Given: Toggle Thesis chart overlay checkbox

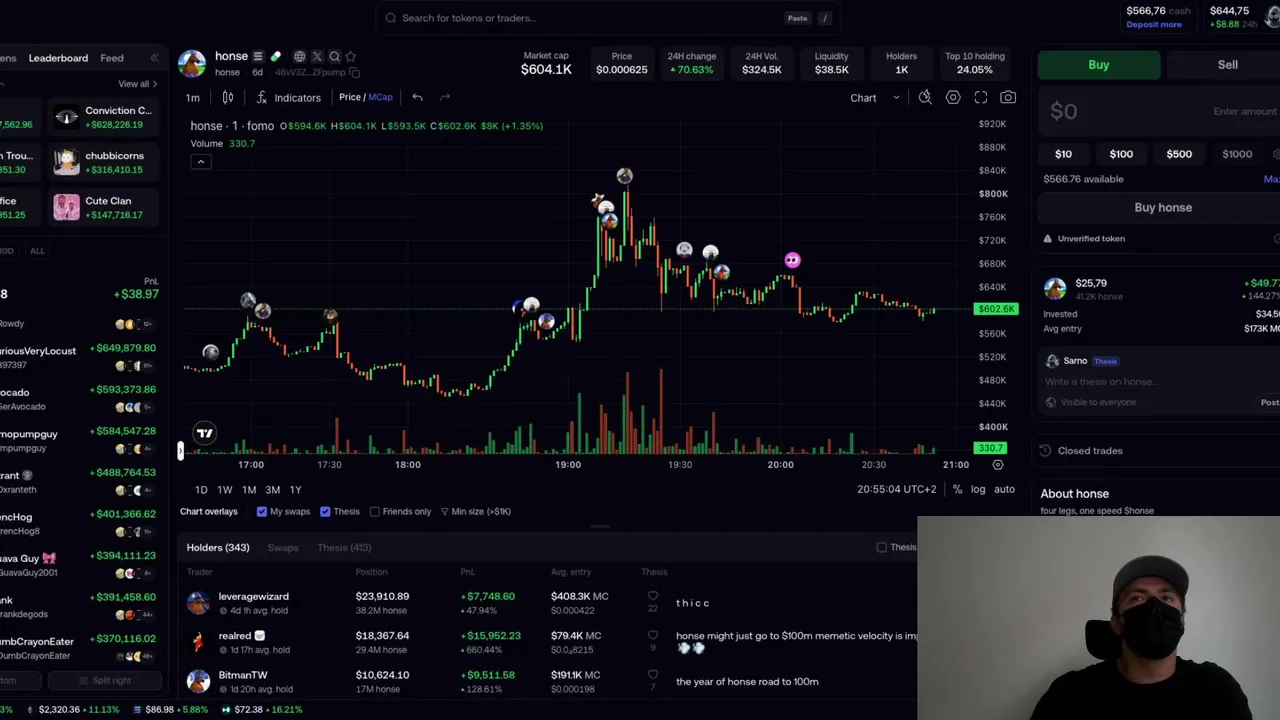Looking at the screenshot, I should 325,512.
